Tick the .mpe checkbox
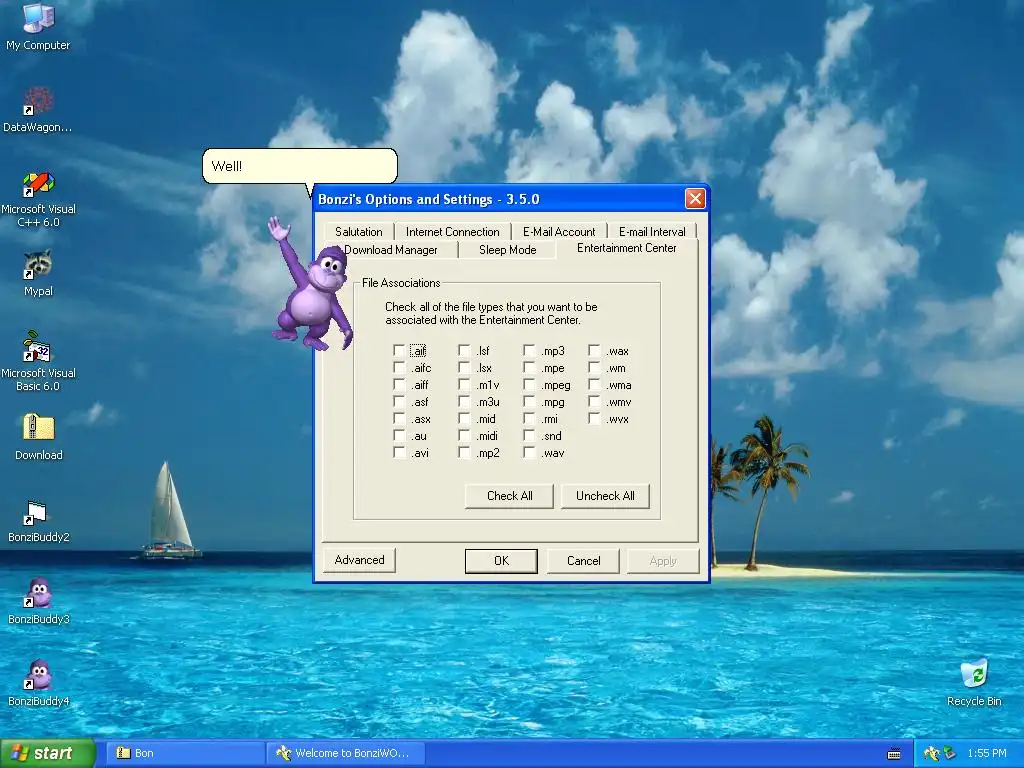1024x768 pixels. point(529,368)
